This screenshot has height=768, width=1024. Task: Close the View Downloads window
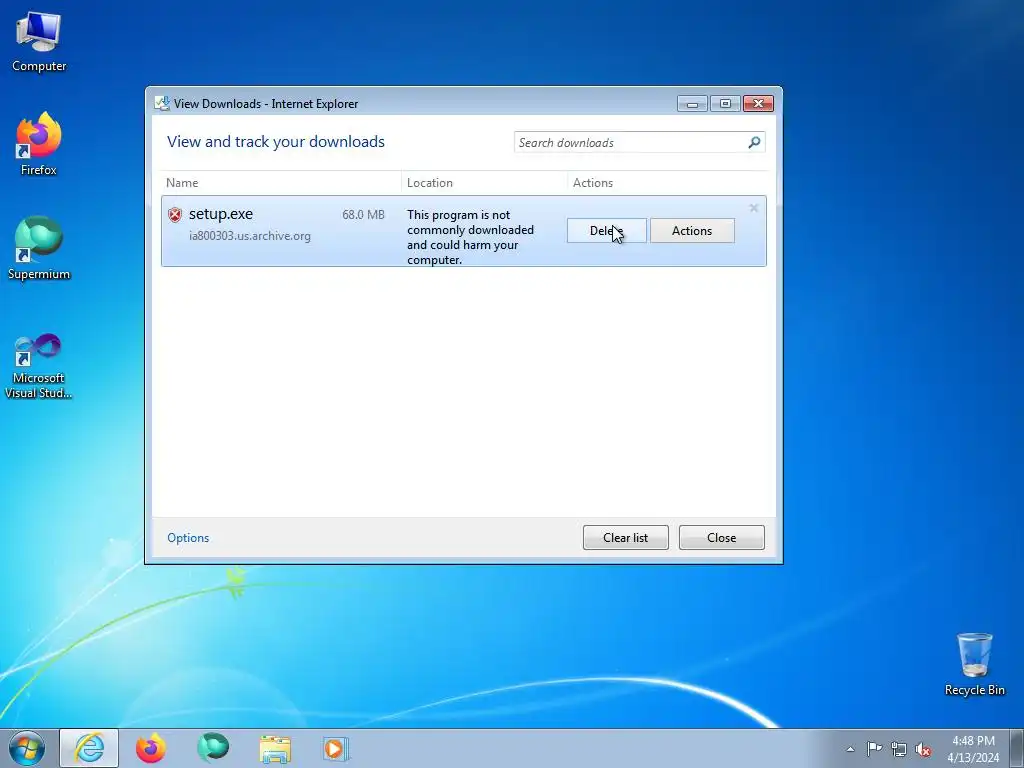pos(758,103)
